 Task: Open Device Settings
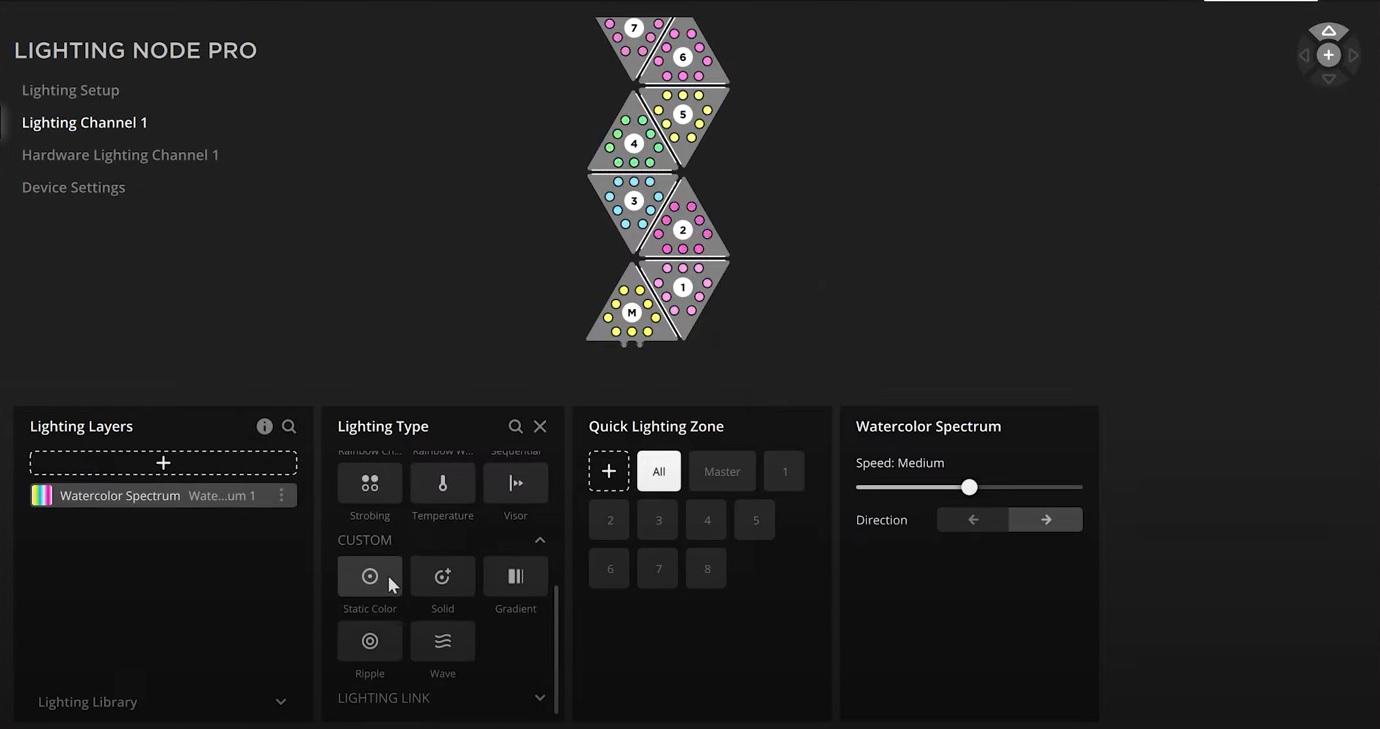pos(73,187)
